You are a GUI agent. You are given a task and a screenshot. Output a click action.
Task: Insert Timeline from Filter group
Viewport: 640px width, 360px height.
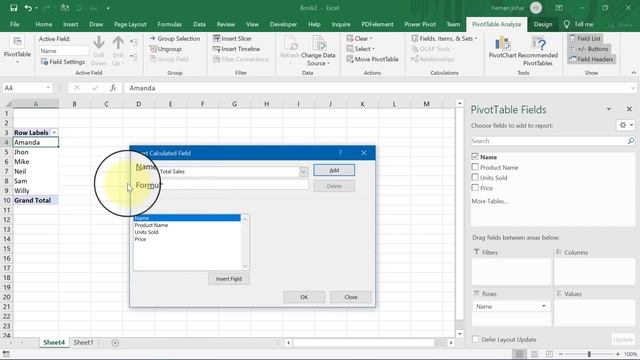(x=236, y=49)
